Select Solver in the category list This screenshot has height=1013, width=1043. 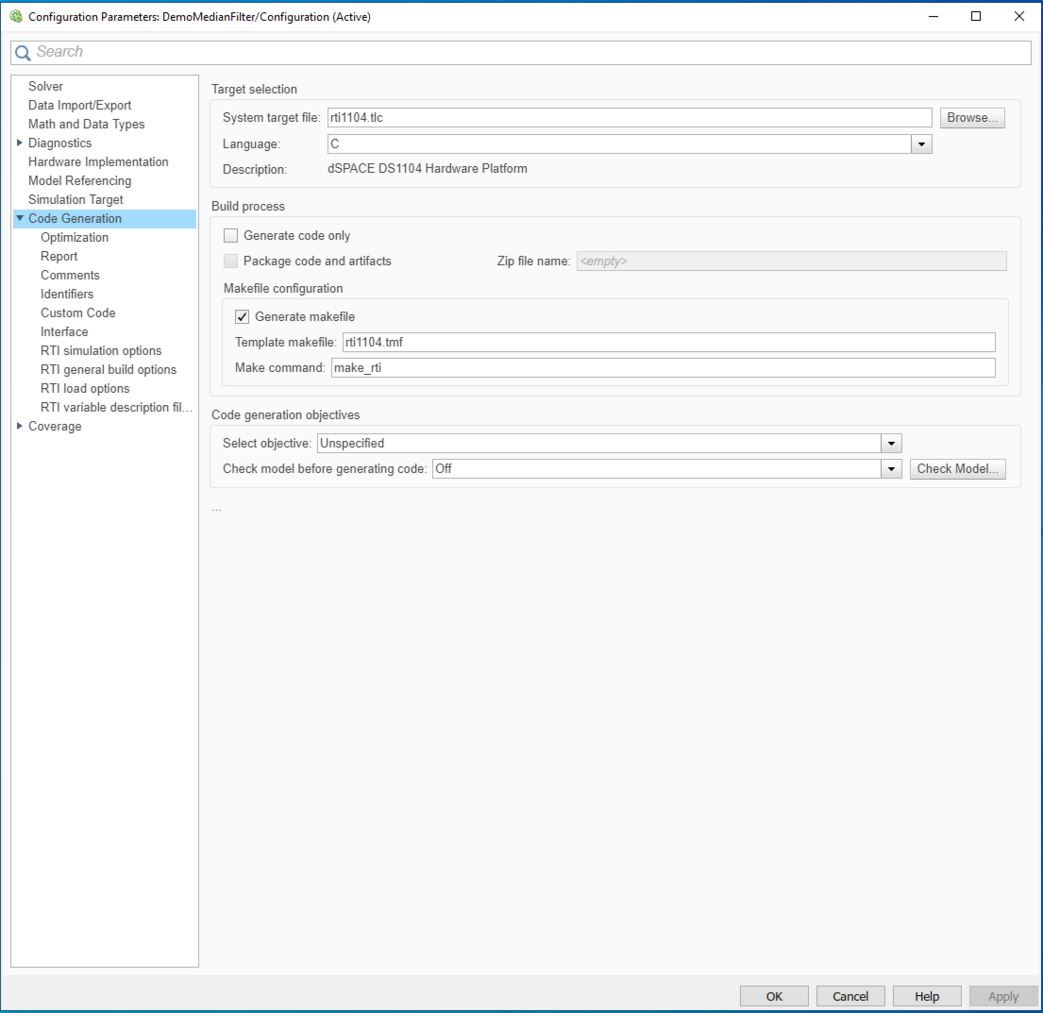[46, 87]
